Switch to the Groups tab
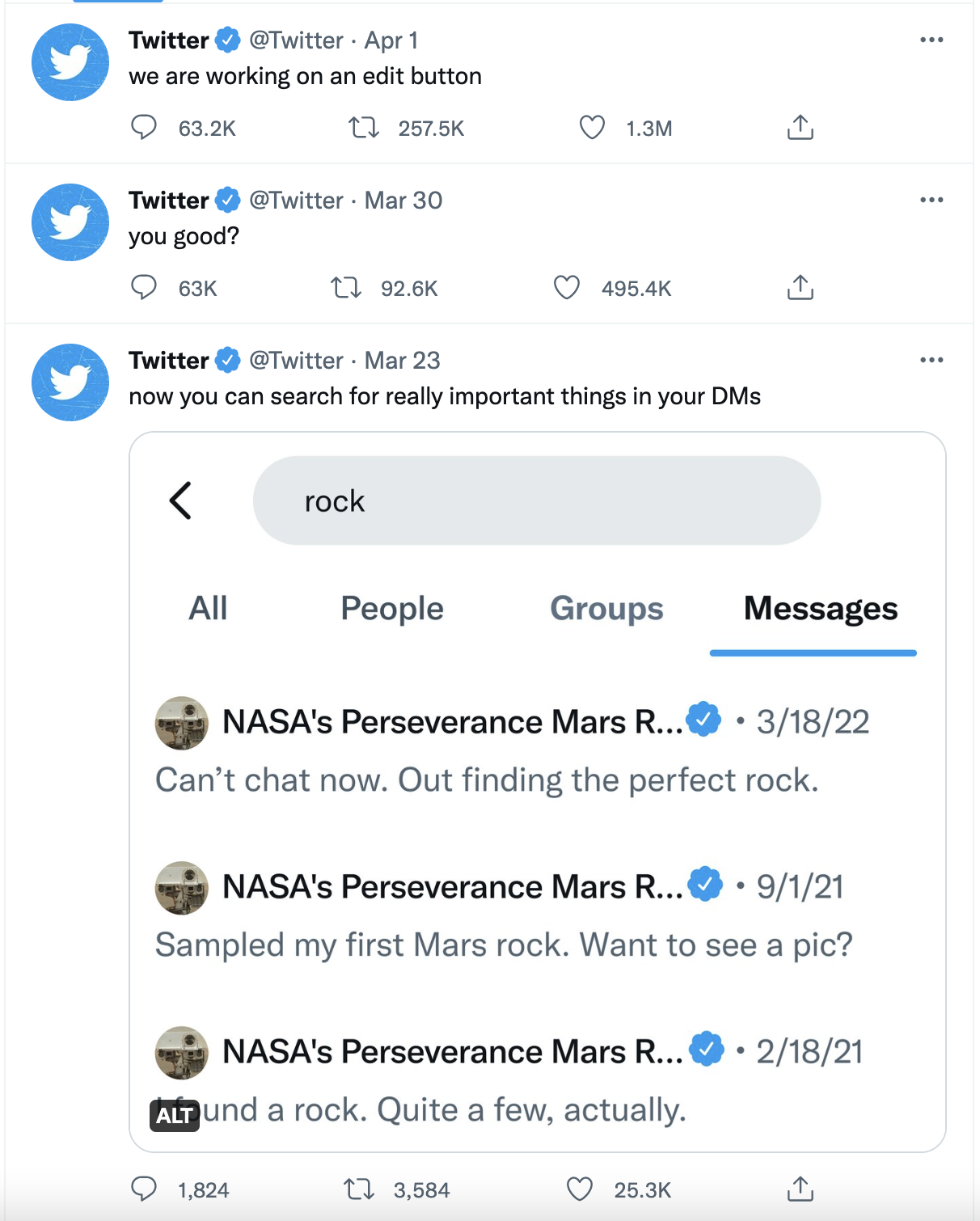 click(x=606, y=608)
